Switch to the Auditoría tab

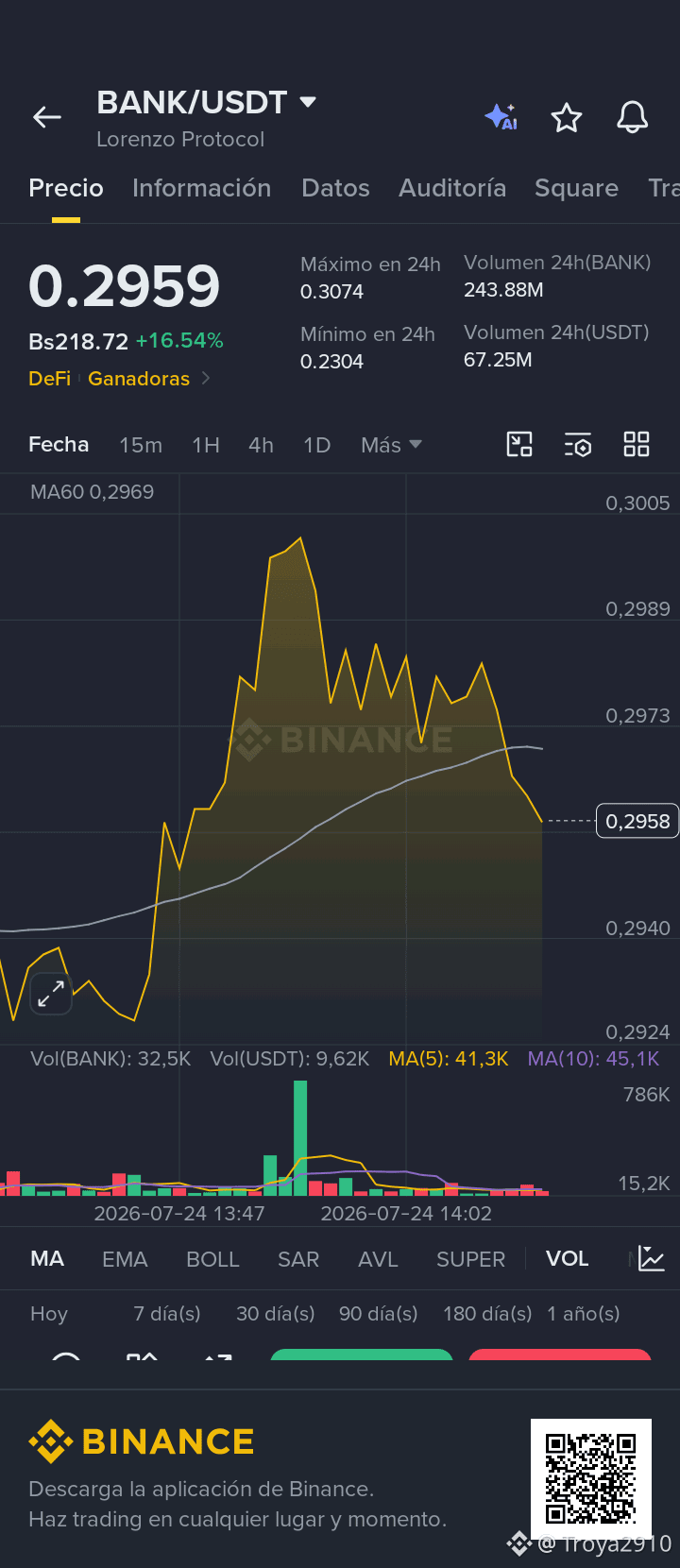pos(452,188)
